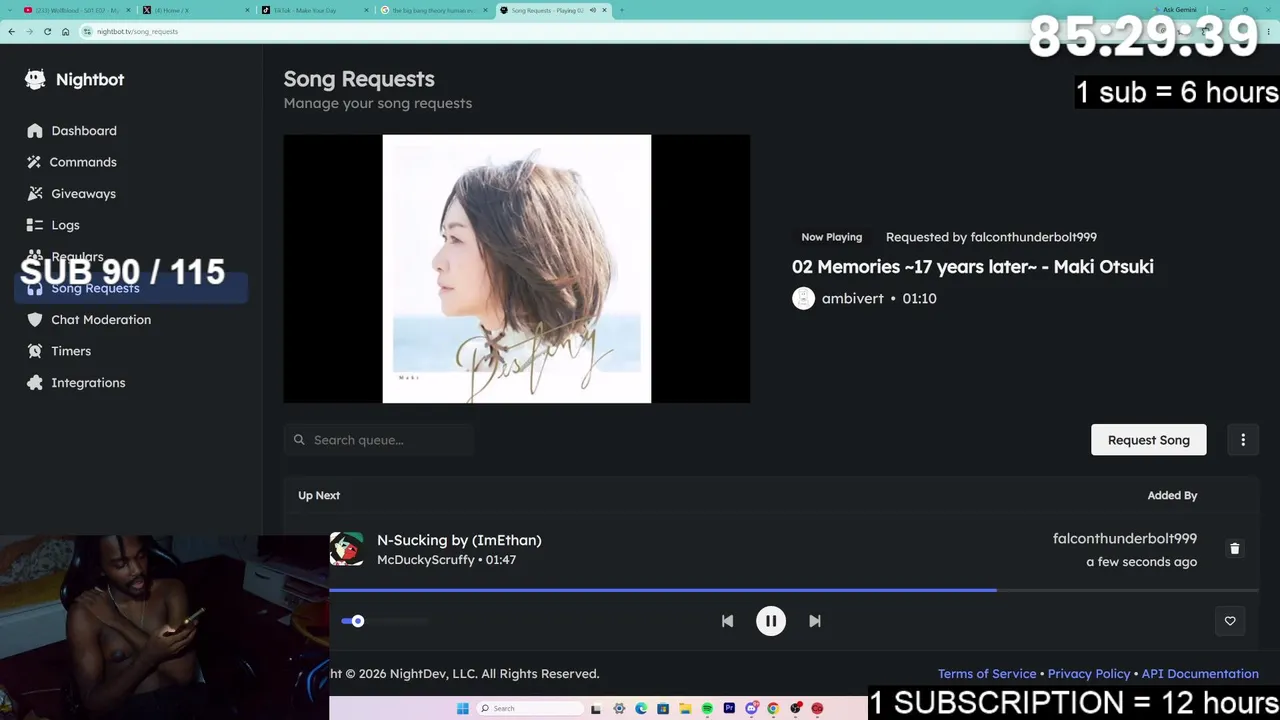Image resolution: width=1280 pixels, height=720 pixels.
Task: Open the Terms of Service link
Action: (987, 674)
